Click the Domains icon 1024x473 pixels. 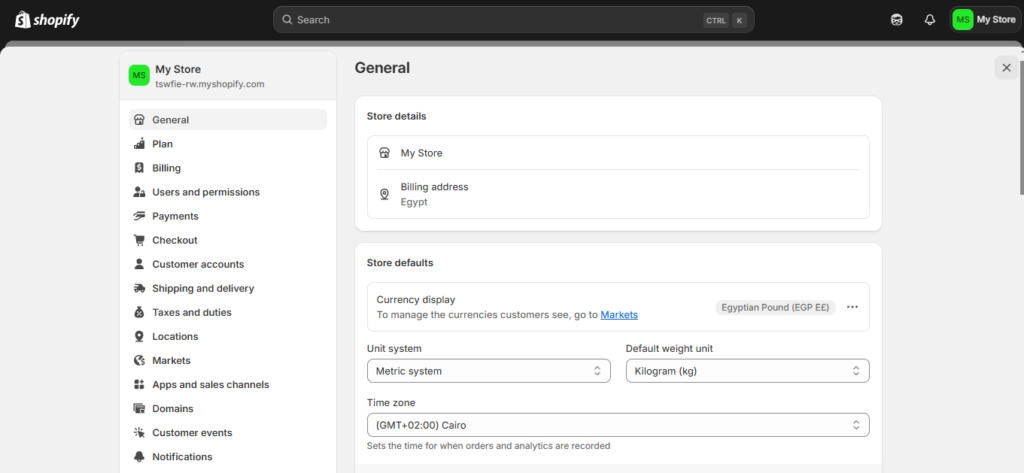pyautogui.click(x=139, y=408)
